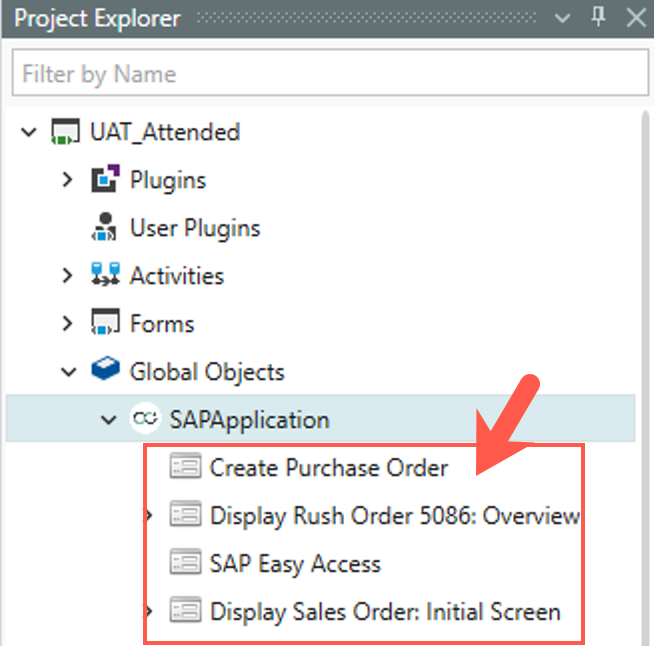The width and height of the screenshot is (654, 646).
Task: Select the Forms tree item
Action: [162, 324]
